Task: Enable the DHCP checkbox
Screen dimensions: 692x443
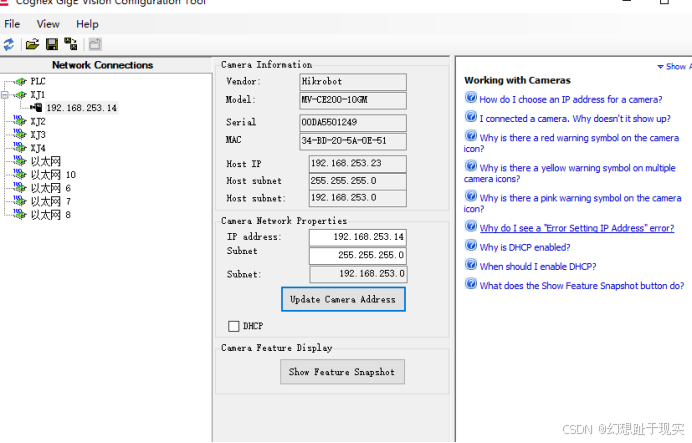Action: click(233, 326)
